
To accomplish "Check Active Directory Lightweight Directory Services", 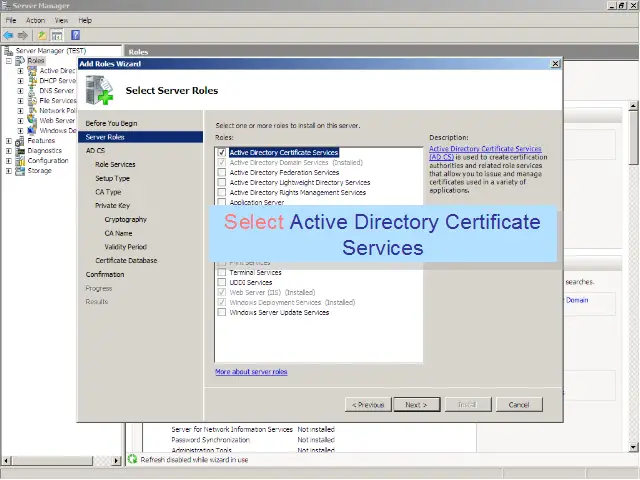I will pyautogui.click(x=222, y=182).
